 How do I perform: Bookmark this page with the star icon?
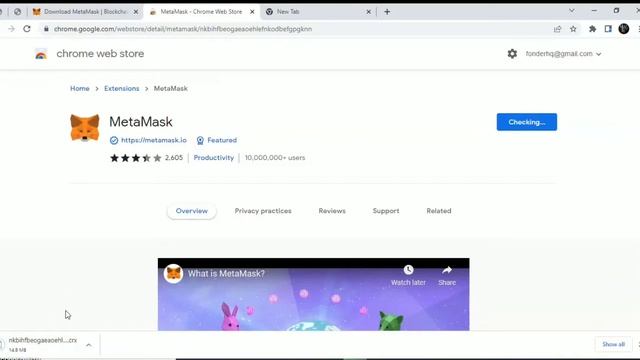coord(573,29)
